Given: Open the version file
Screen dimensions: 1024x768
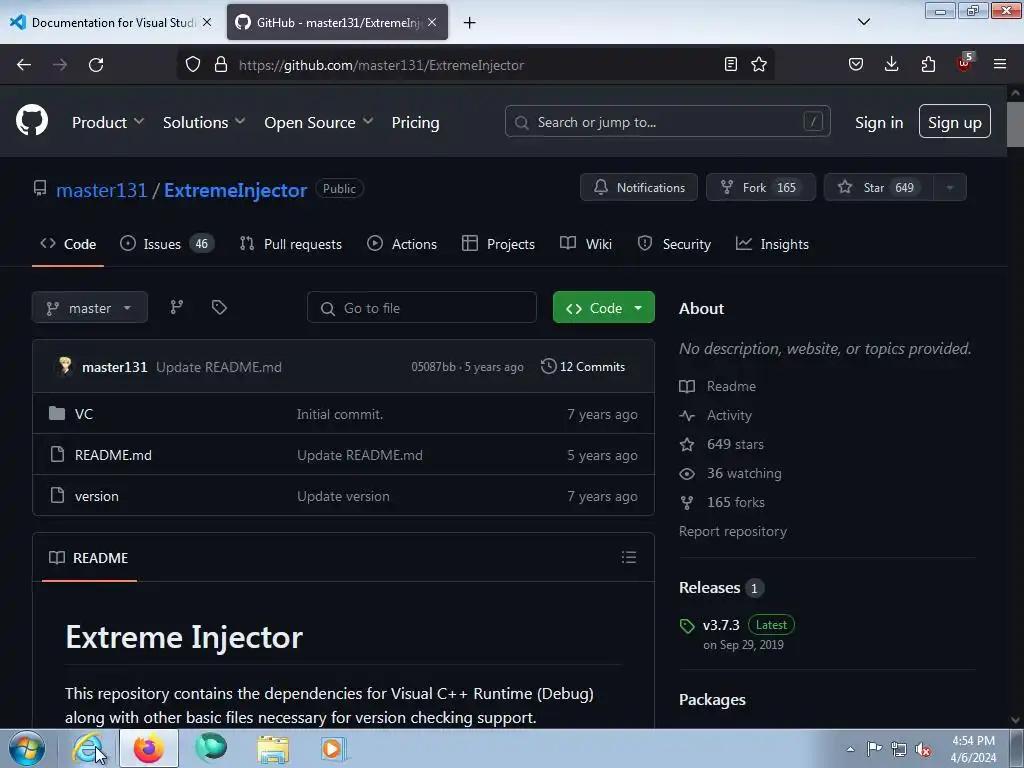Looking at the screenshot, I should pos(97,496).
